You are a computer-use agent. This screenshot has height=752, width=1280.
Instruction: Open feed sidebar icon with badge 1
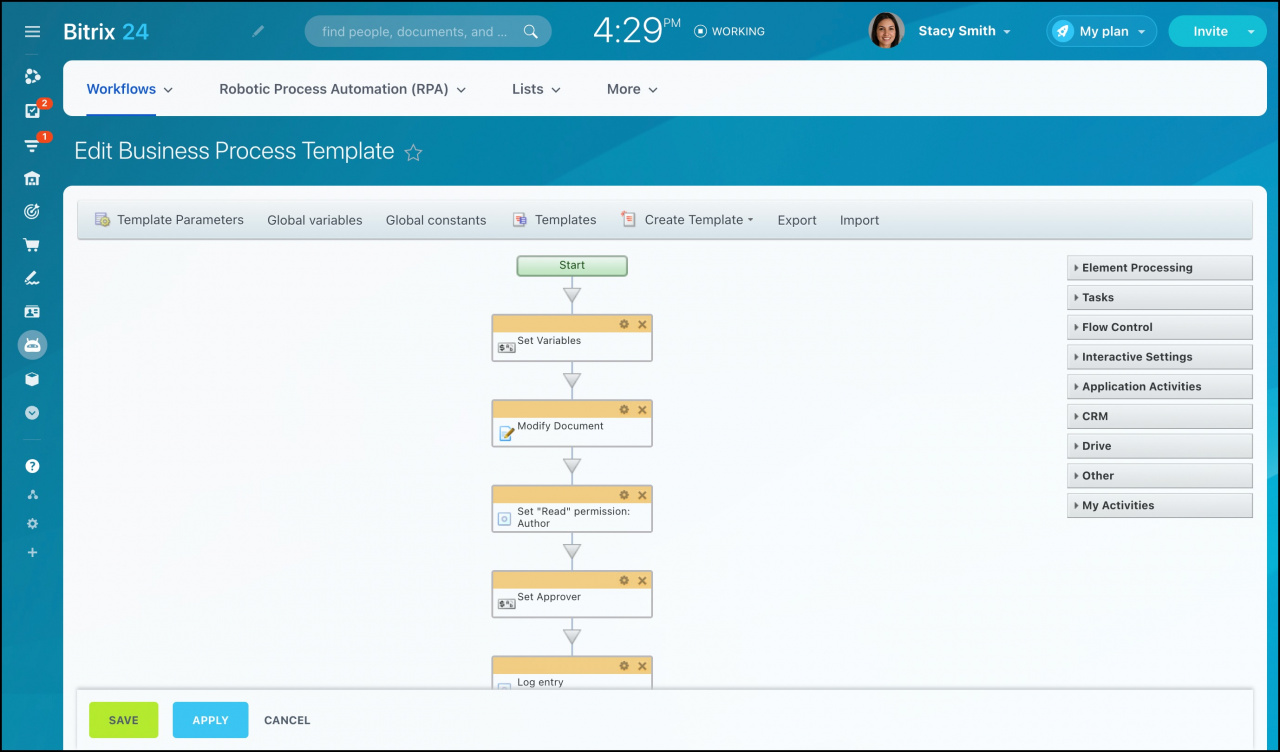point(33,145)
